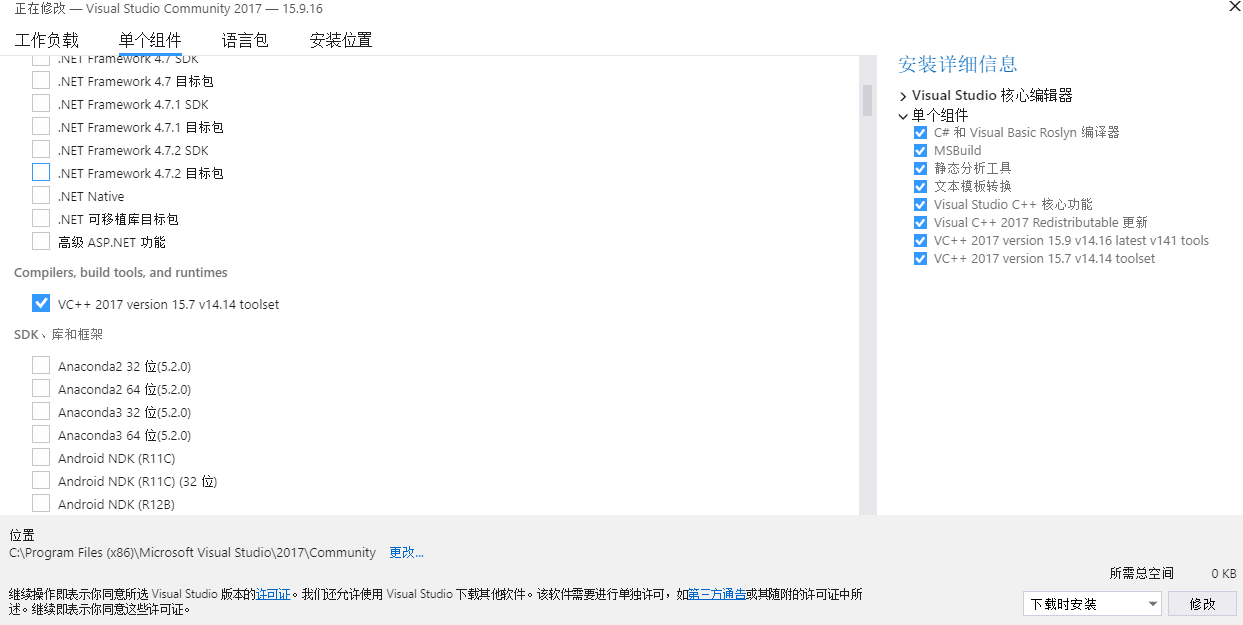Check .NET Framework 4.7 目标包
Image resolution: width=1243 pixels, height=625 pixels.
pyautogui.click(x=41, y=81)
